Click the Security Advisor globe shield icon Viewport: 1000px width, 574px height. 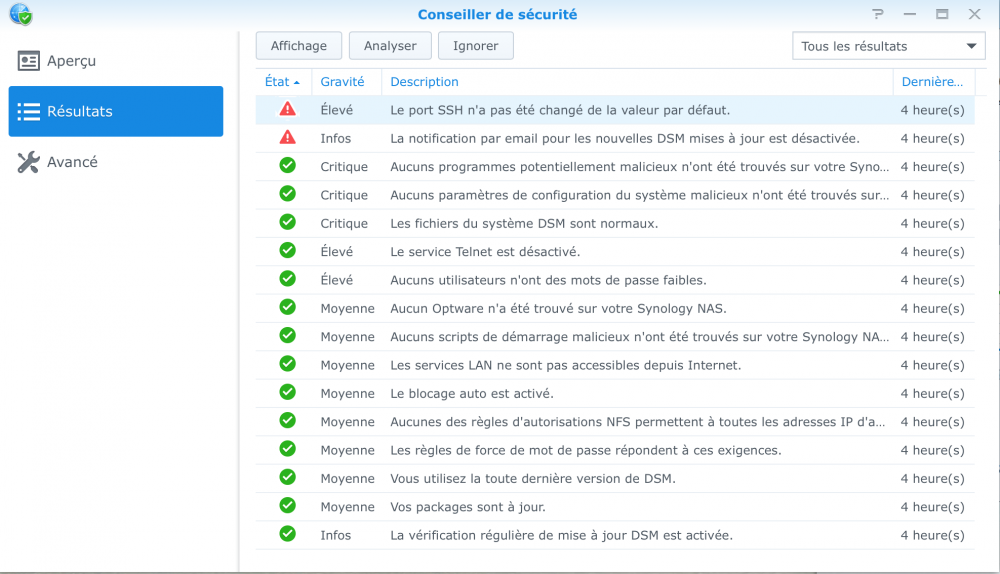click(21, 14)
